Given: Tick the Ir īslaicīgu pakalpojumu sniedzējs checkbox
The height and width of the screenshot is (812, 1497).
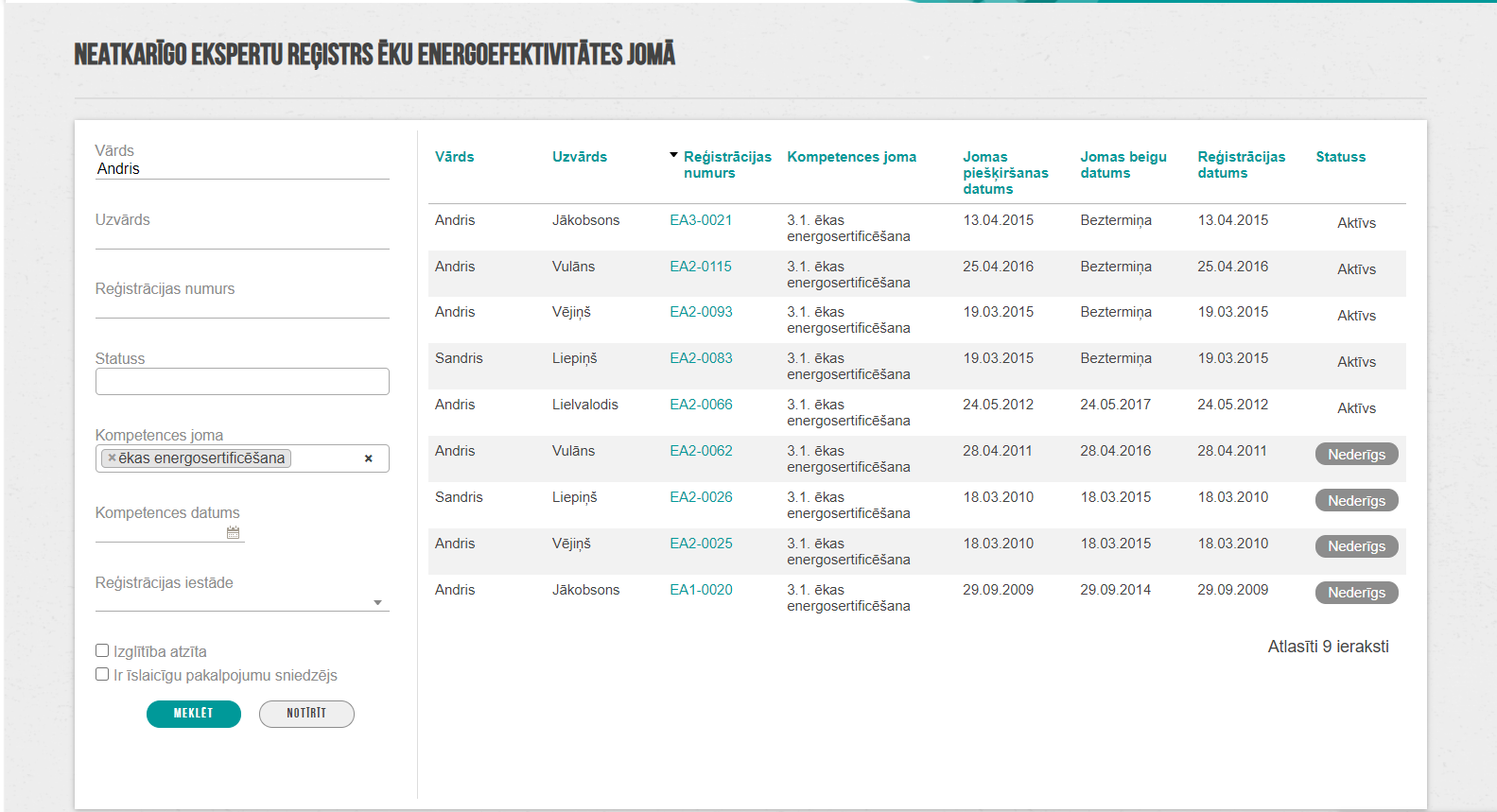Looking at the screenshot, I should click(x=102, y=674).
